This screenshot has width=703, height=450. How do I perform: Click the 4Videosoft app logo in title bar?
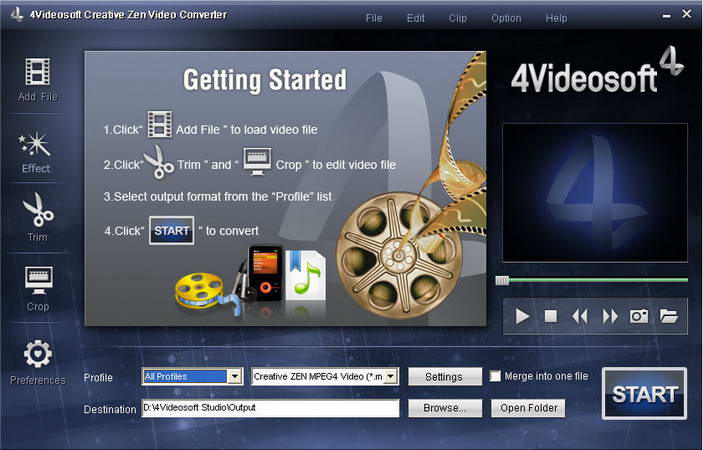coord(17,14)
